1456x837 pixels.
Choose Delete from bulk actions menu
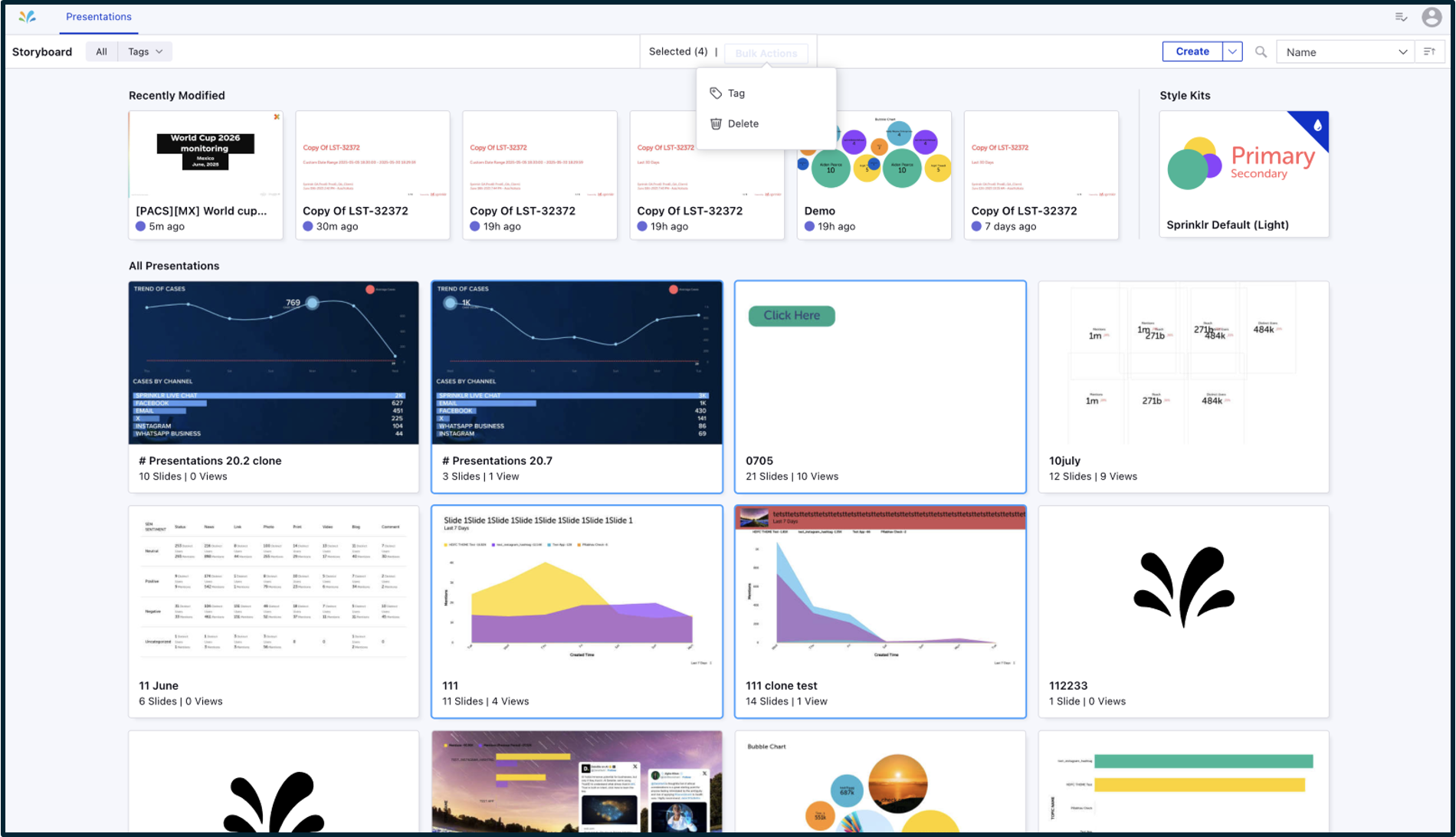click(x=766, y=123)
